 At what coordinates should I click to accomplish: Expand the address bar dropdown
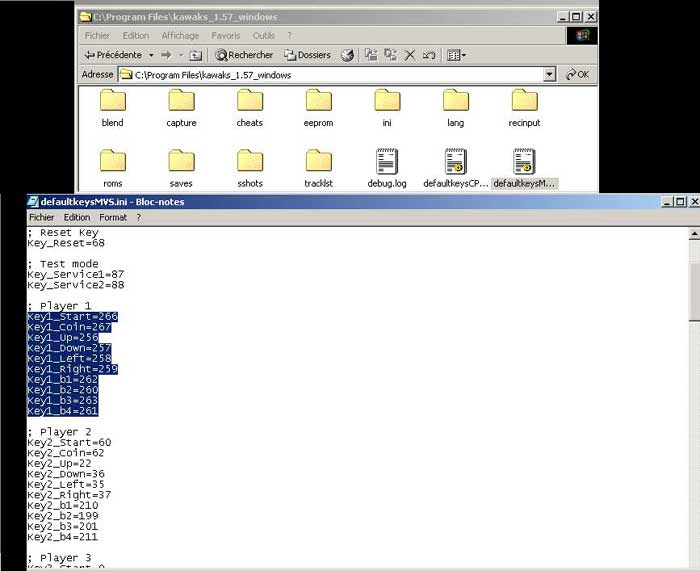(x=549, y=74)
